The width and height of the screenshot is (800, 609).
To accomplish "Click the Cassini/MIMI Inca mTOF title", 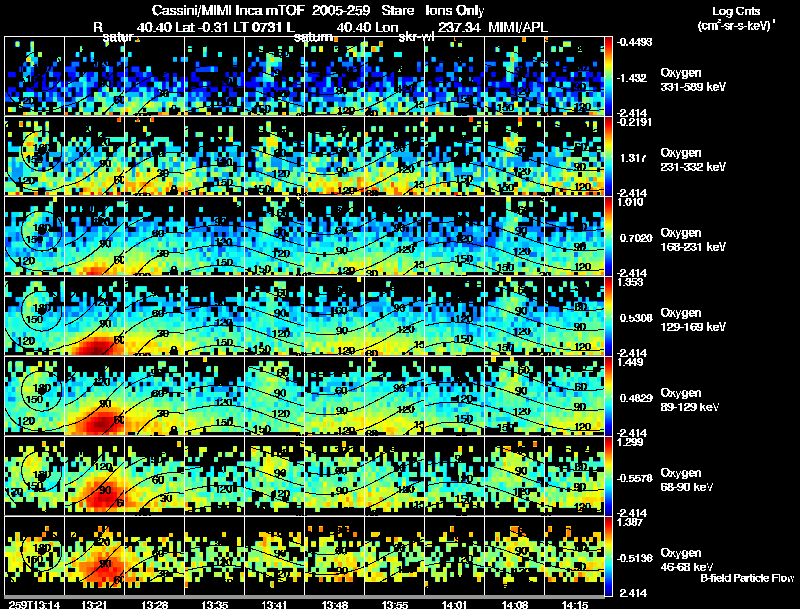I will [228, 10].
